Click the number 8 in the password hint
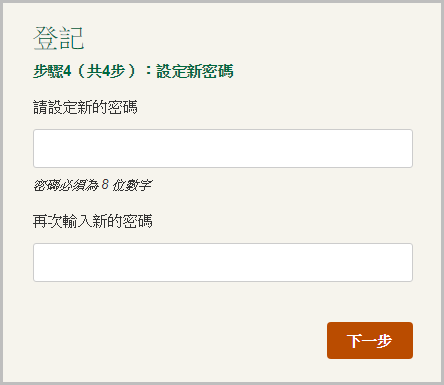 pyautogui.click(x=105, y=184)
